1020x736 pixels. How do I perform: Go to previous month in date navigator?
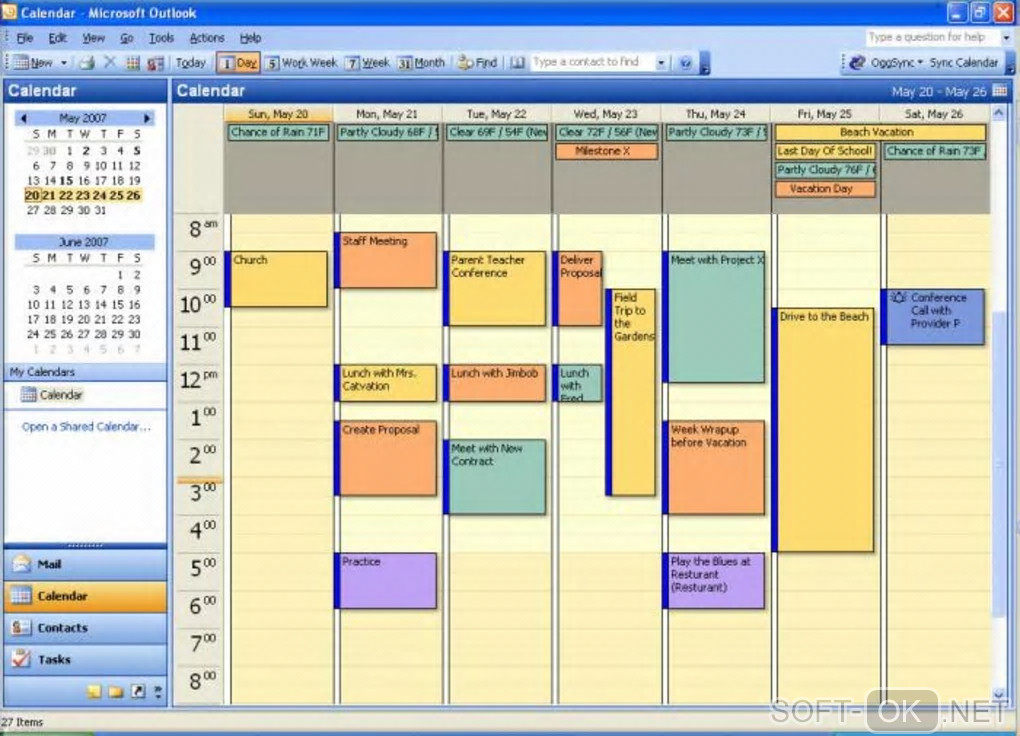[x=23, y=118]
